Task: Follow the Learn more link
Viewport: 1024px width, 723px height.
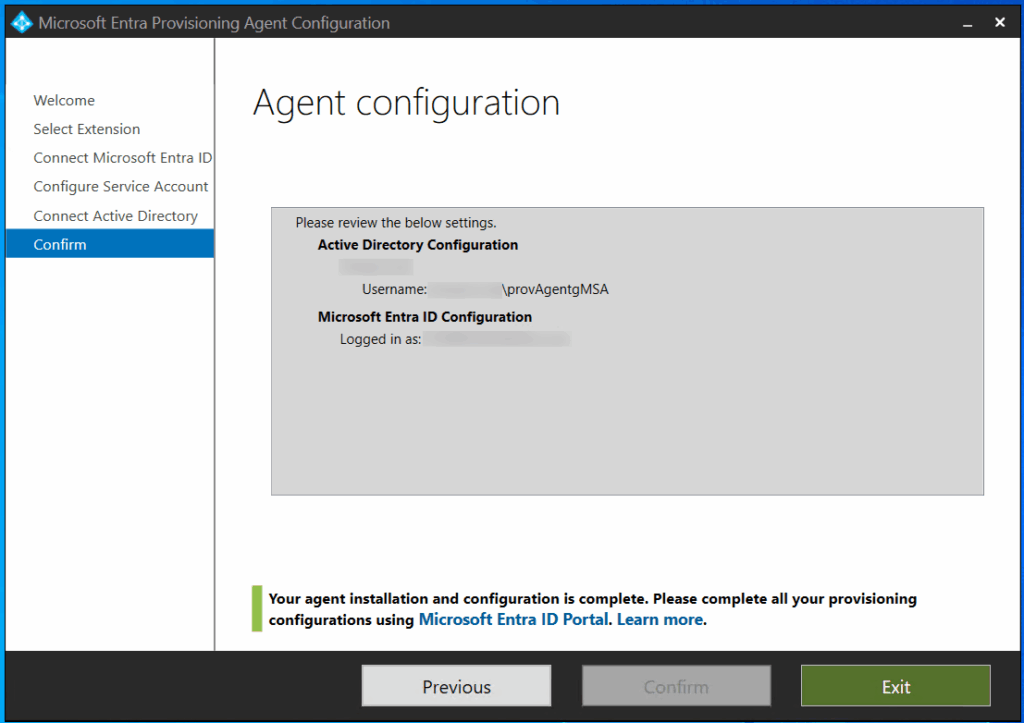Action: point(660,620)
